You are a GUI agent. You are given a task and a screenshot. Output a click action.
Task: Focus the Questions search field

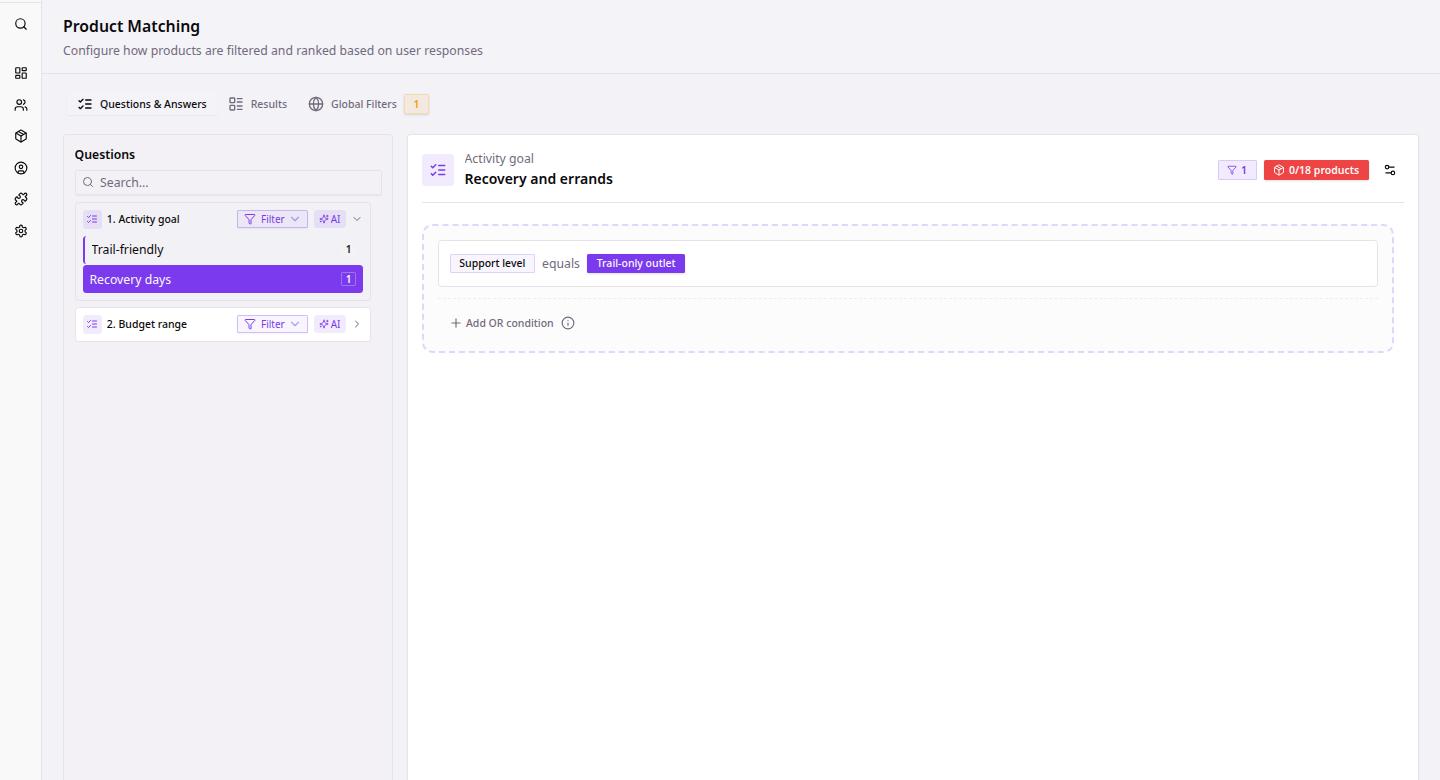(228, 182)
